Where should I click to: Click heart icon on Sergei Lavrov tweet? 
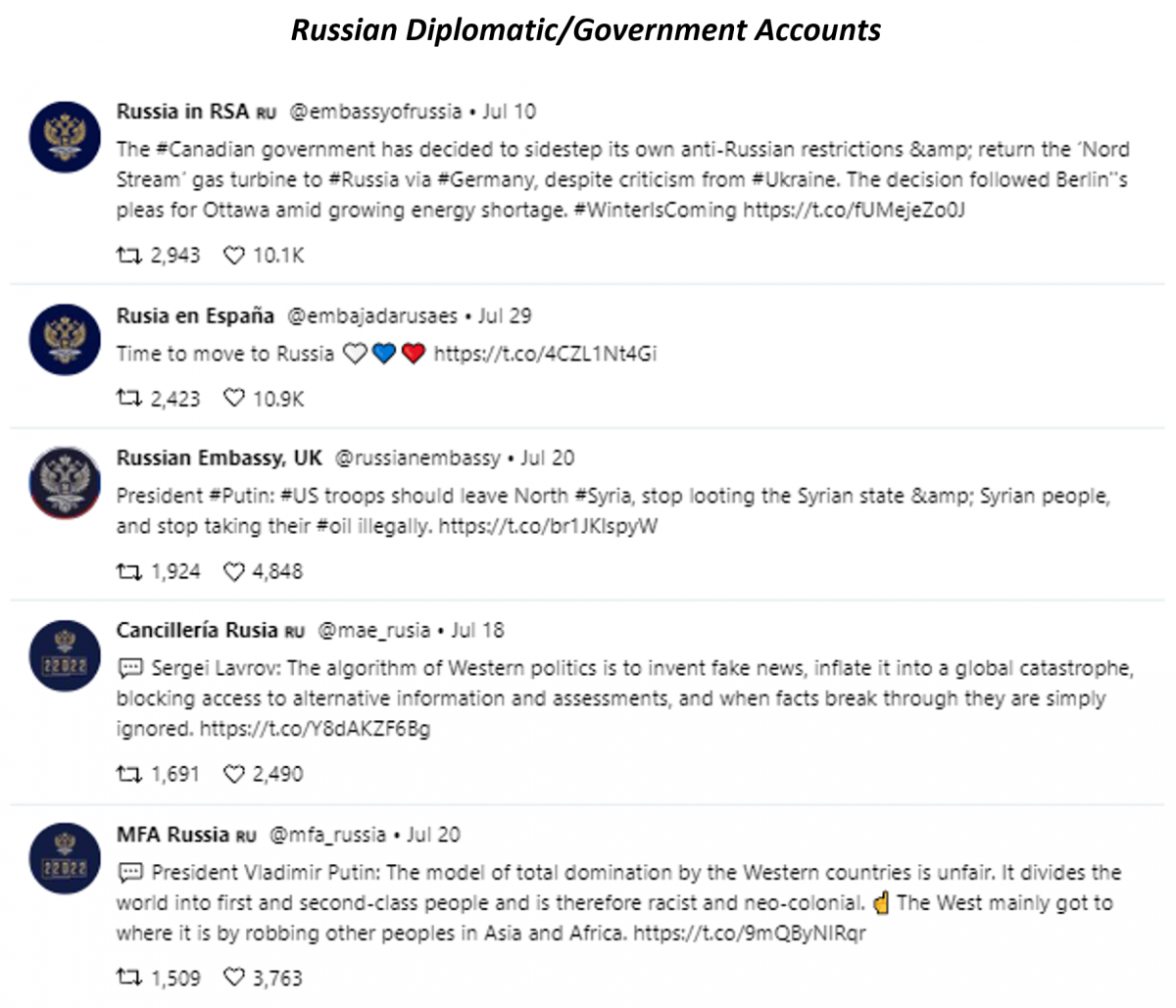(x=233, y=774)
